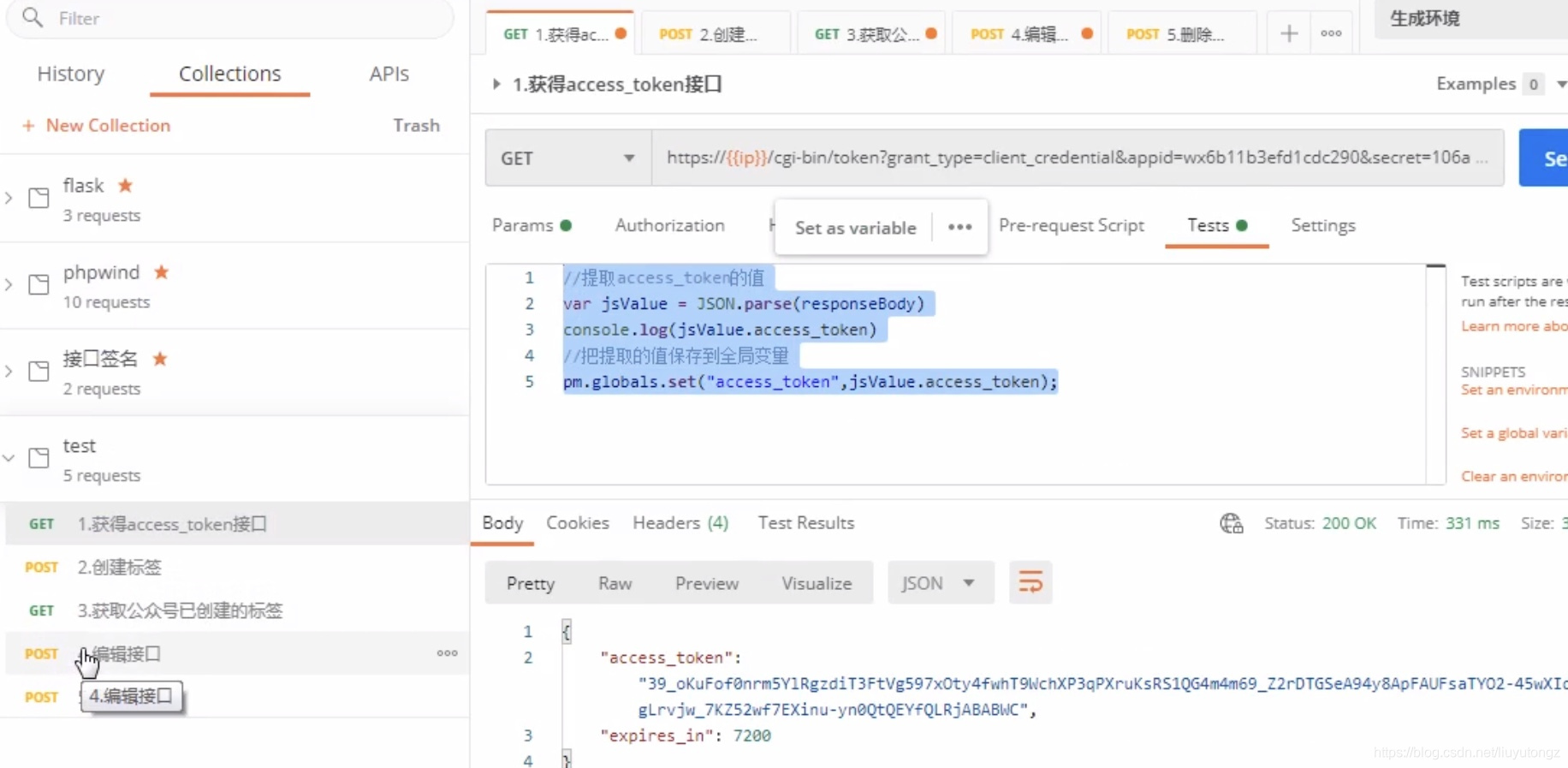
Task: Switch to the Collections tab
Action: (229, 74)
